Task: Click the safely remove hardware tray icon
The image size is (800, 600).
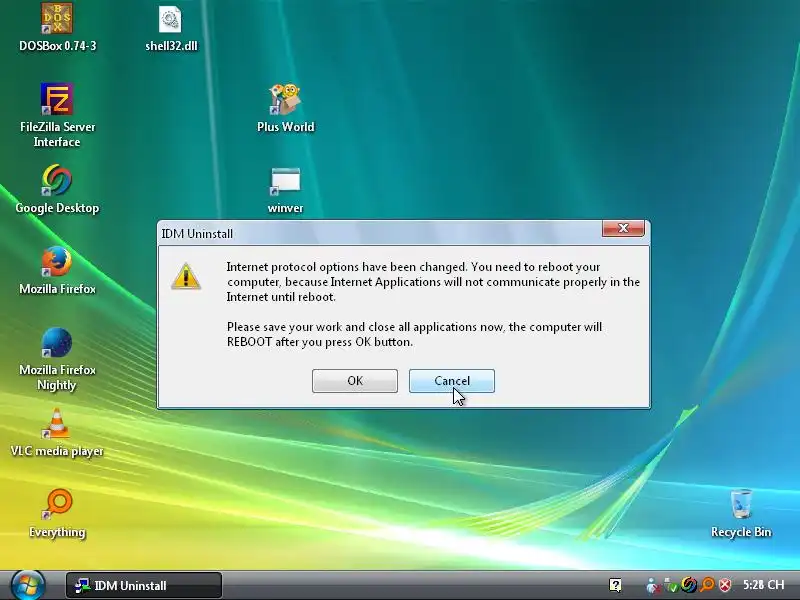Action: pyautogui.click(x=670, y=585)
